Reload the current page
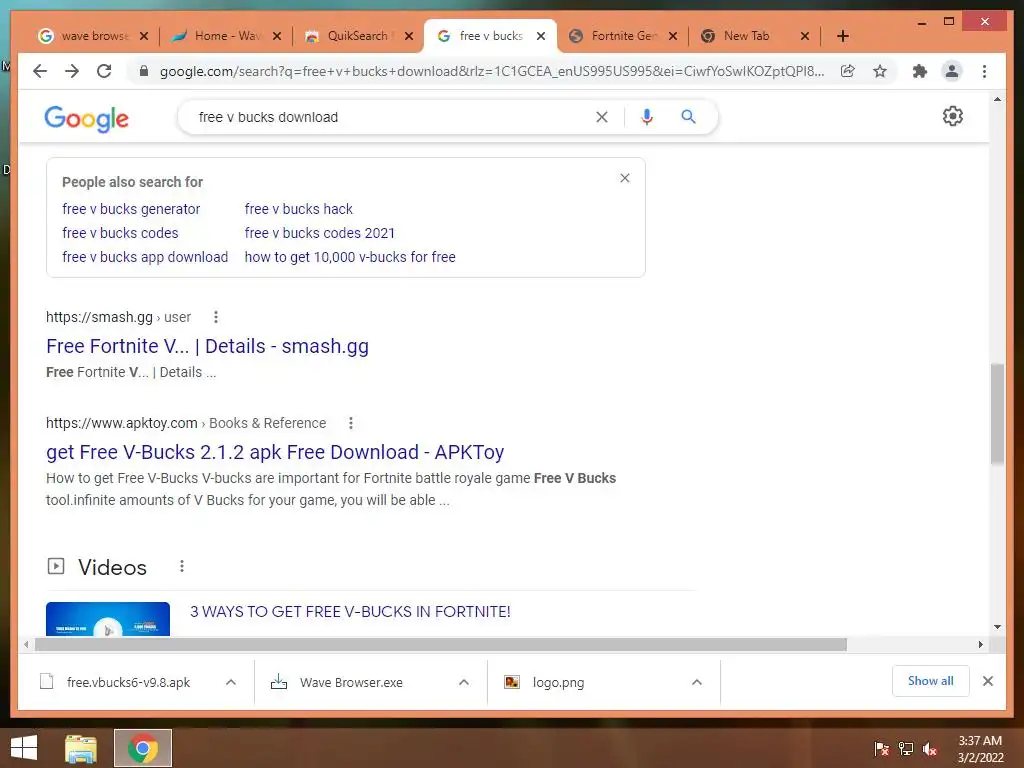 pyautogui.click(x=104, y=71)
